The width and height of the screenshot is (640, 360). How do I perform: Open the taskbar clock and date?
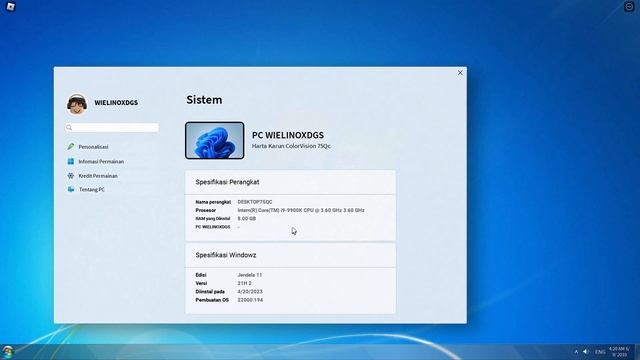pos(619,352)
